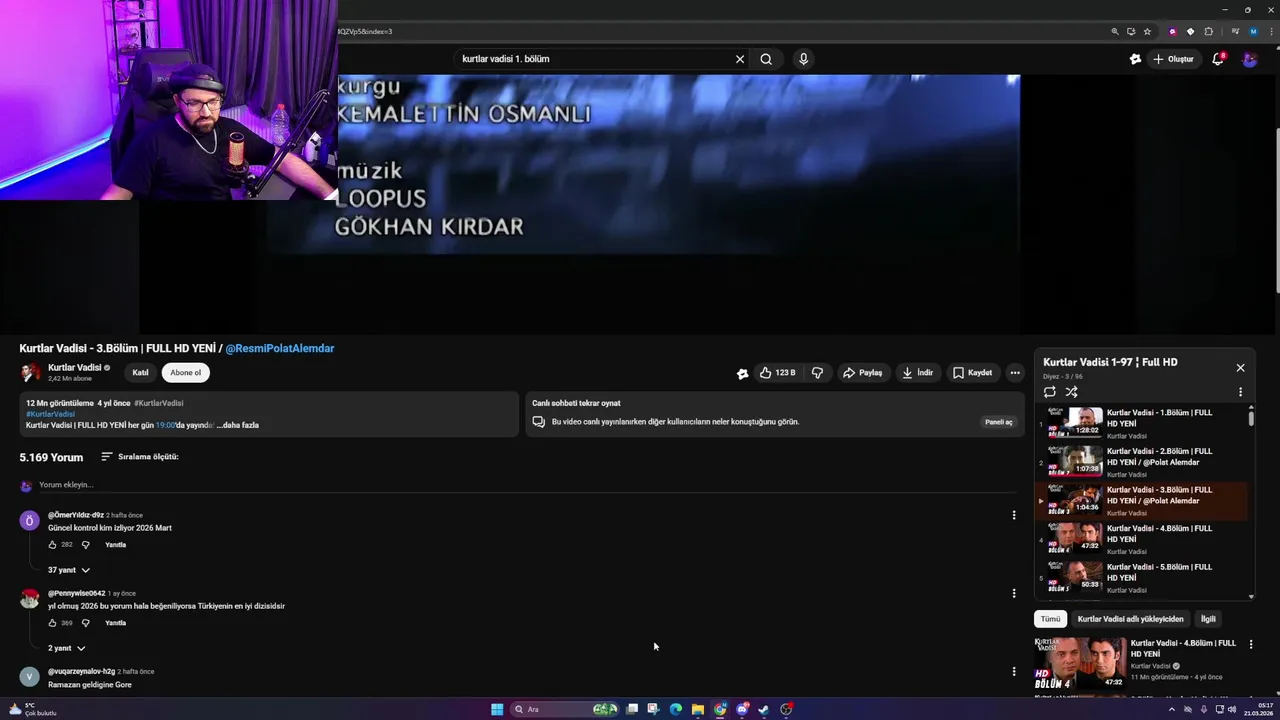Open the Chrome zoom magnifier icon
Viewport: 1280px width, 720px height.
tap(1115, 31)
